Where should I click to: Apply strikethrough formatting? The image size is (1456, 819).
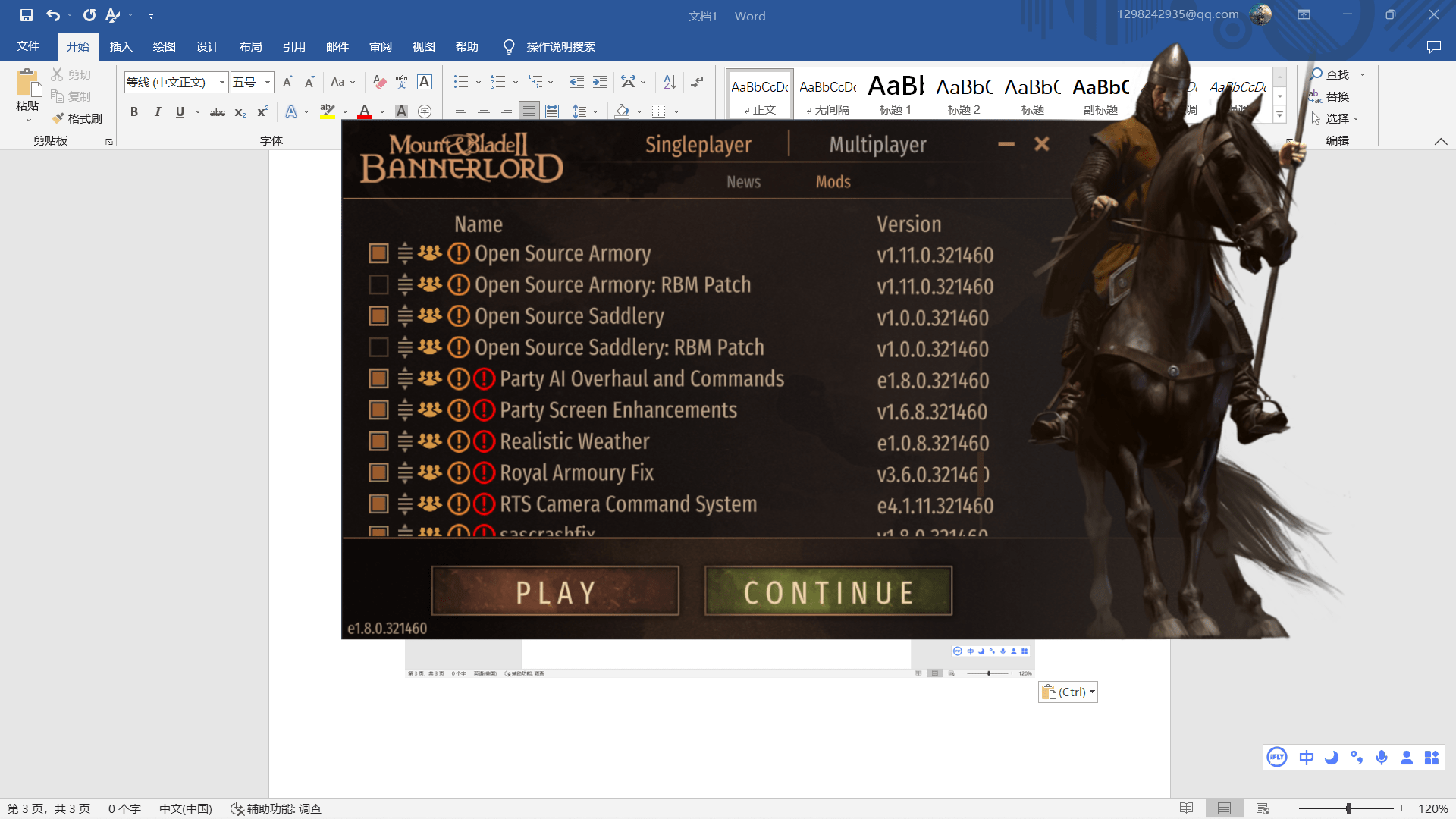click(218, 112)
